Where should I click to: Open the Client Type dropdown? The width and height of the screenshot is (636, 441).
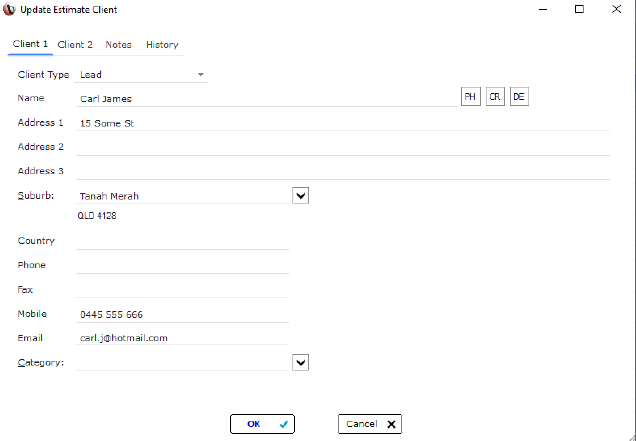141,75
